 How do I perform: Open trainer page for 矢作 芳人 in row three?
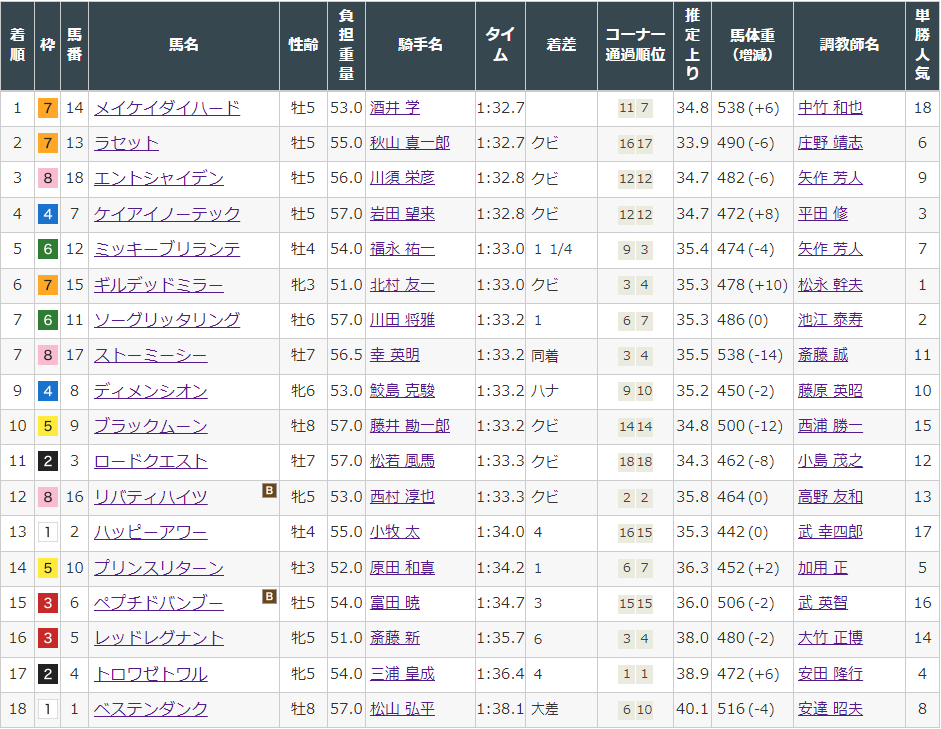point(830,178)
